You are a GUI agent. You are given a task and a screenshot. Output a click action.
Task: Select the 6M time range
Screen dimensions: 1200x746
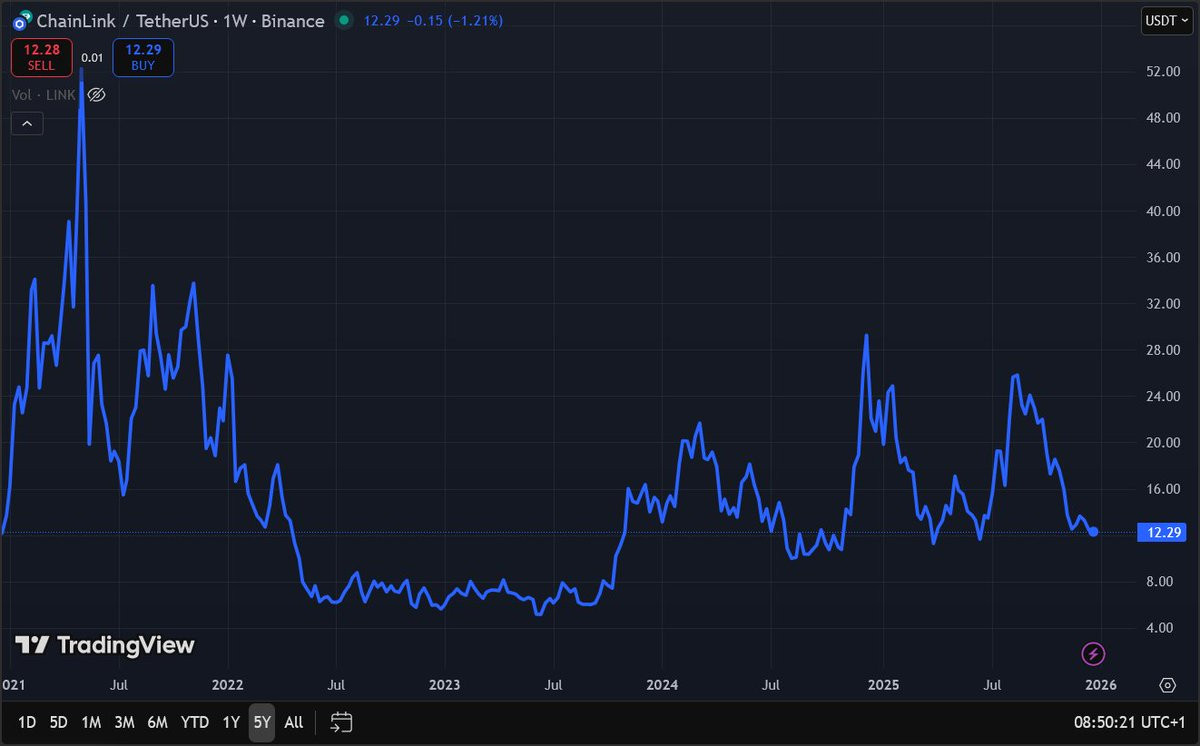[157, 722]
